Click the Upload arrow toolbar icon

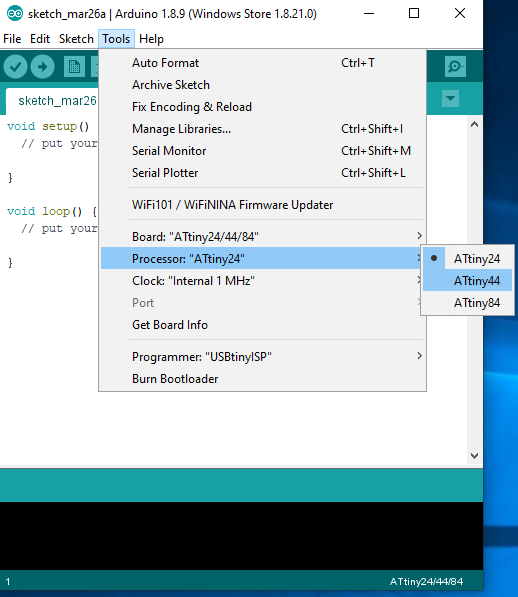42,67
